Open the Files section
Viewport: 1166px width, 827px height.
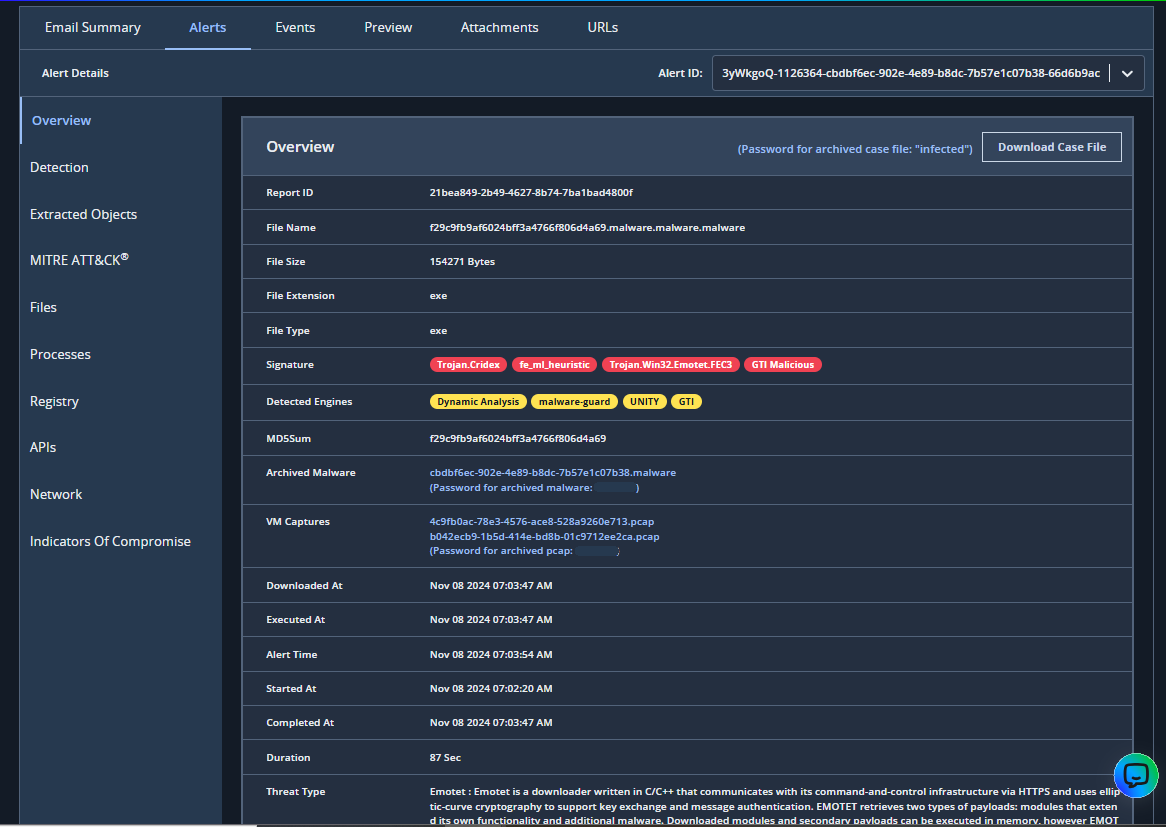(43, 307)
